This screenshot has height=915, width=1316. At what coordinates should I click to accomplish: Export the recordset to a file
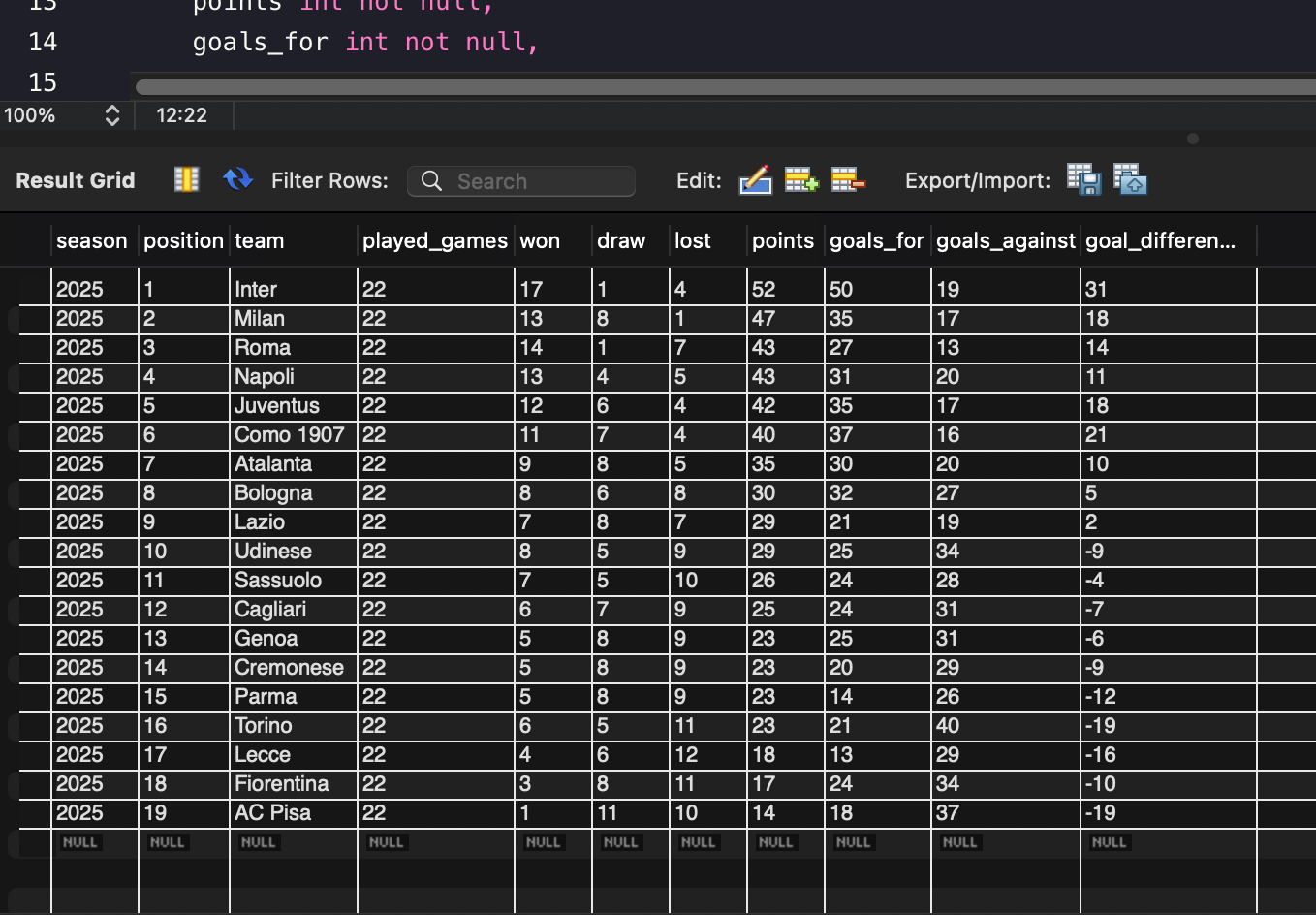point(1082,180)
